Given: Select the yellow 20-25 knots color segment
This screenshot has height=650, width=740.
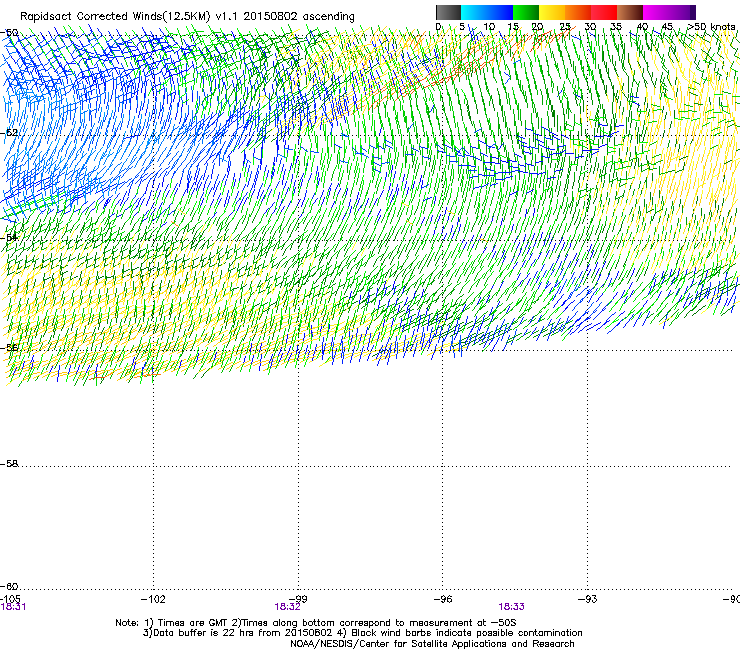Looking at the screenshot, I should pos(552,12).
